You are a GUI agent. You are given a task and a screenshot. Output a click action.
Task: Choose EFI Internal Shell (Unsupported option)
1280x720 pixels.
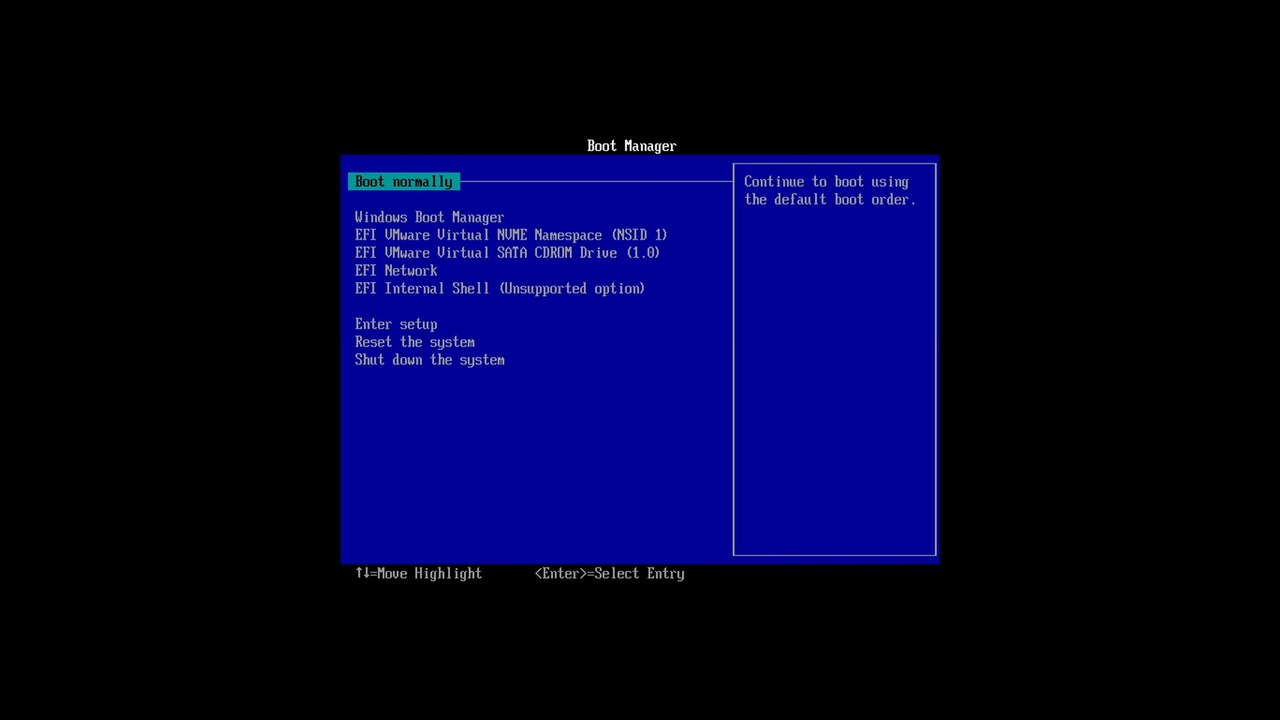[500, 289]
